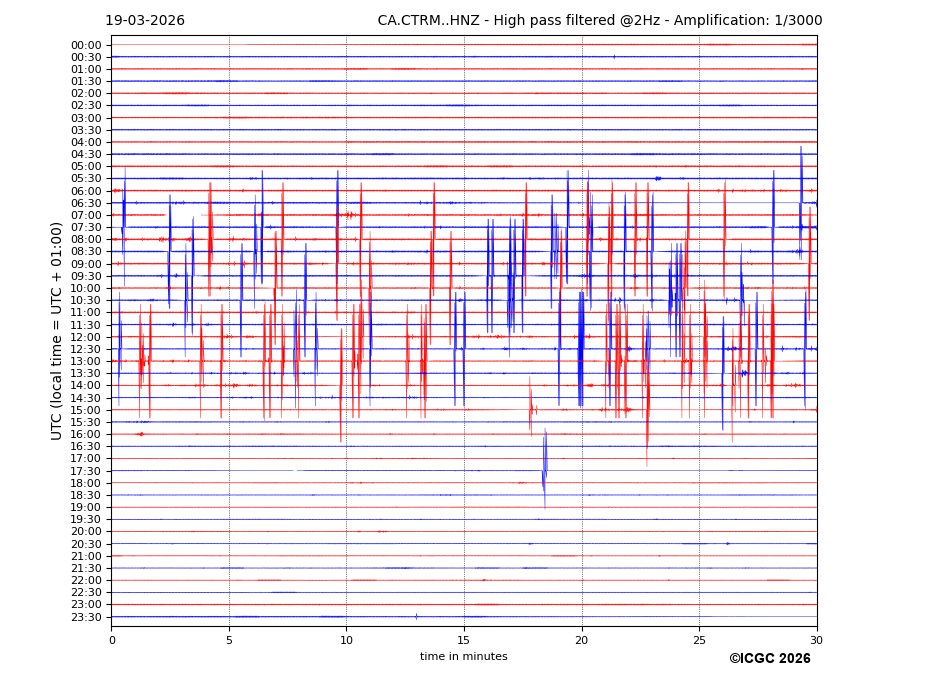Click the 03:30 time row label
The image size is (927, 696).
pos(85,130)
